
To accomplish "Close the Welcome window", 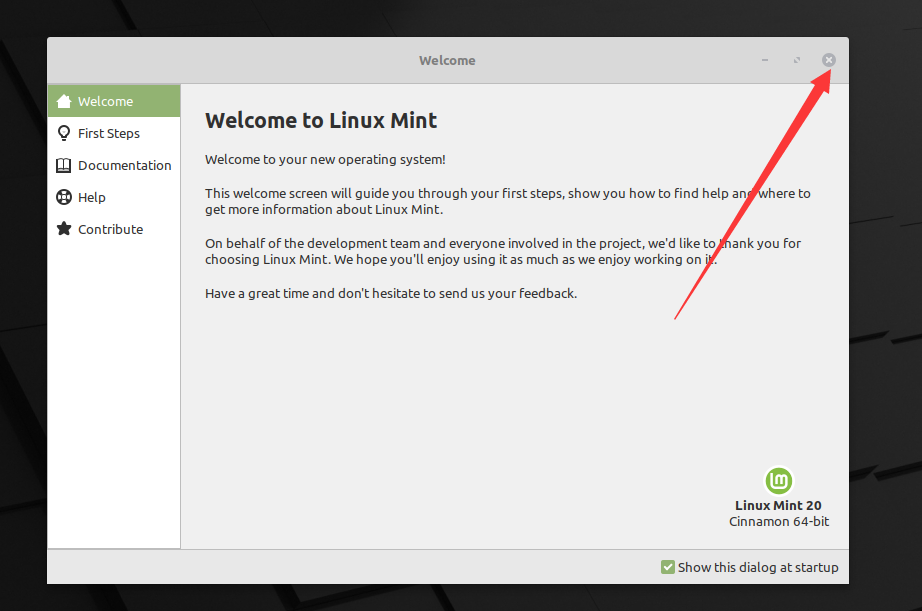I will [x=828, y=59].
